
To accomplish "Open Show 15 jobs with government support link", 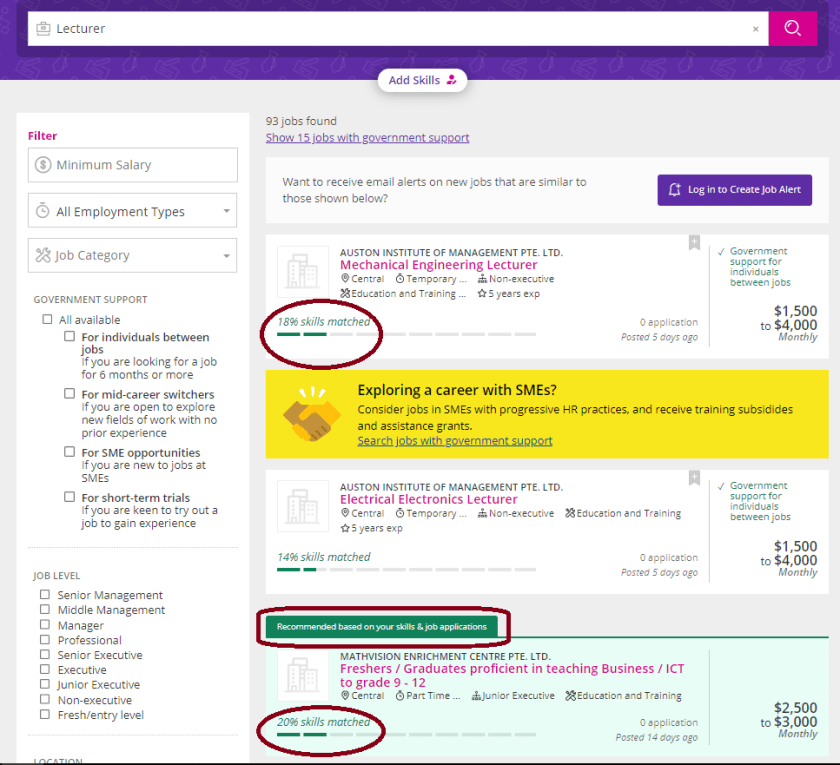I will (x=367, y=138).
